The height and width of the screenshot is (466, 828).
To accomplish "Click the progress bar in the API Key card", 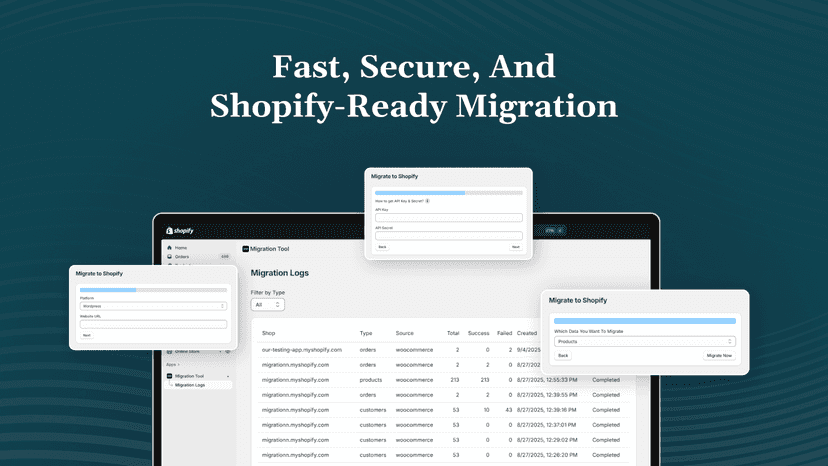I will click(449, 193).
